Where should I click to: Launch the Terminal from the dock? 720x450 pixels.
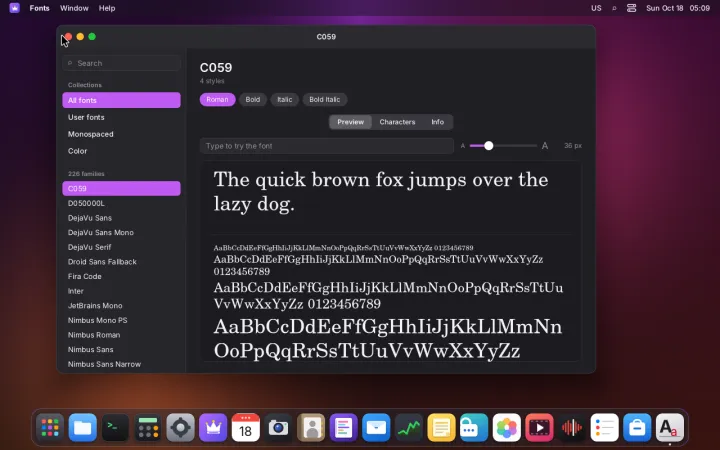[115, 428]
